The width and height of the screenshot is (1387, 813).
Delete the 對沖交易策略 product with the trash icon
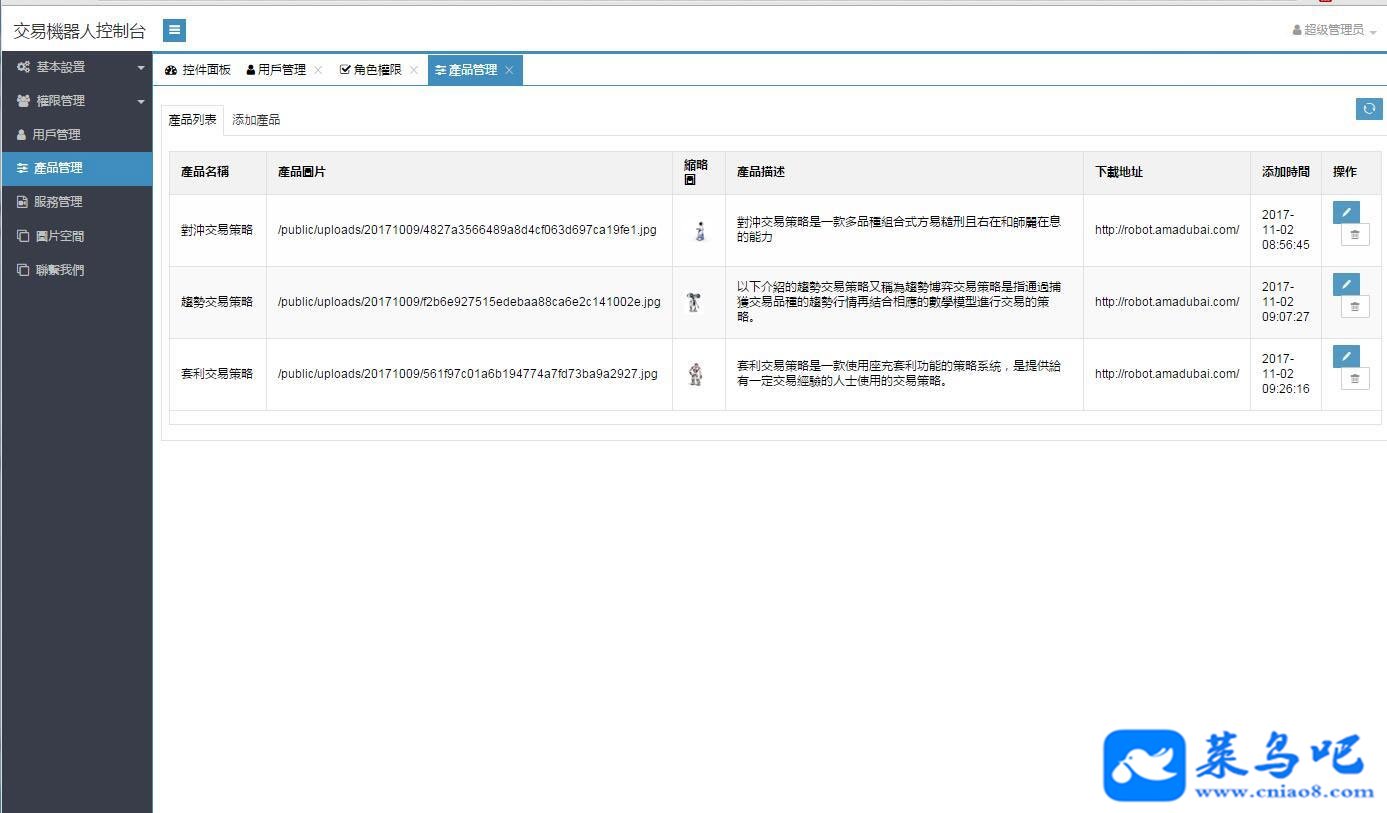pos(1355,234)
